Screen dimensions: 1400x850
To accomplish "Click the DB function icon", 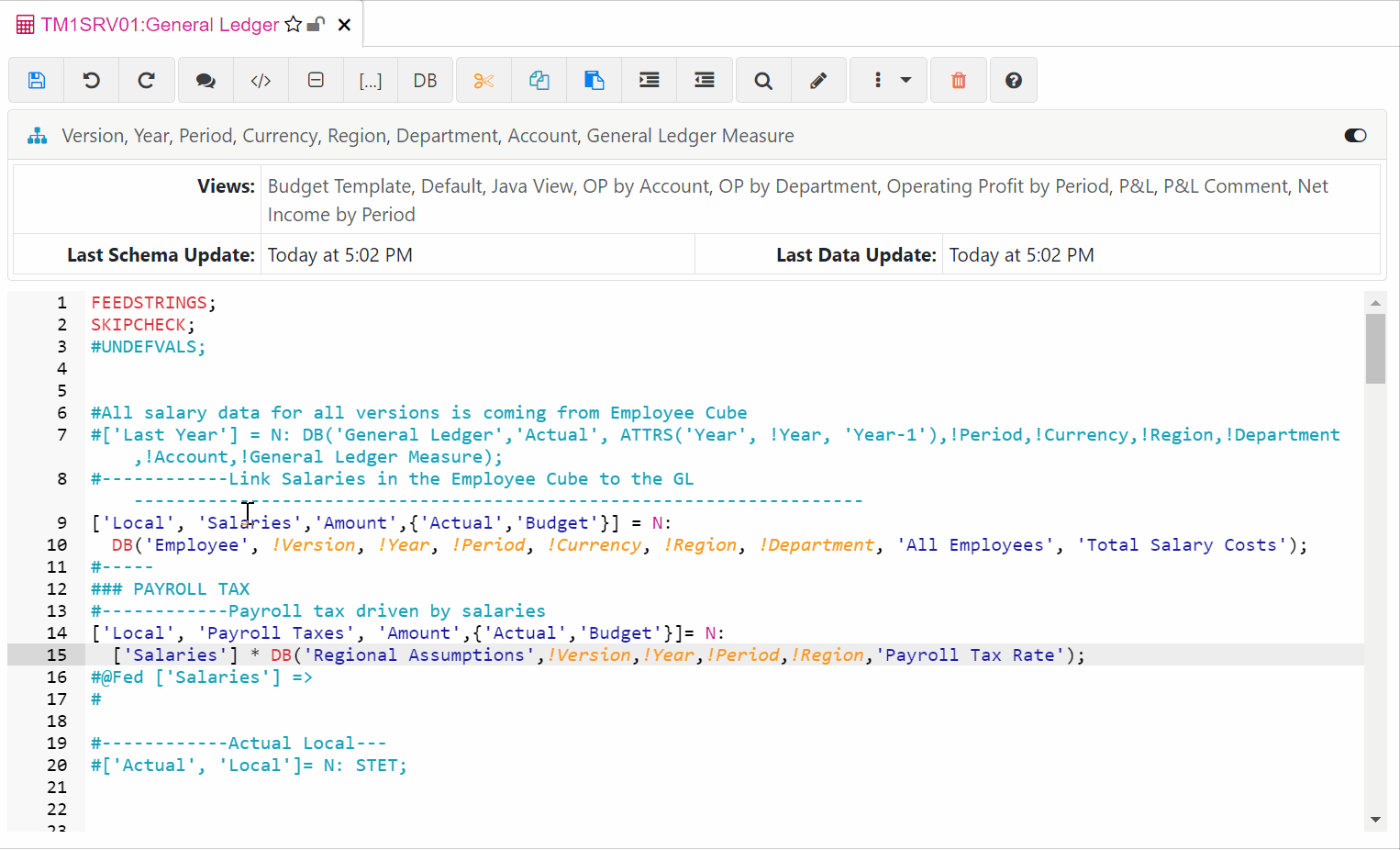I will (425, 80).
